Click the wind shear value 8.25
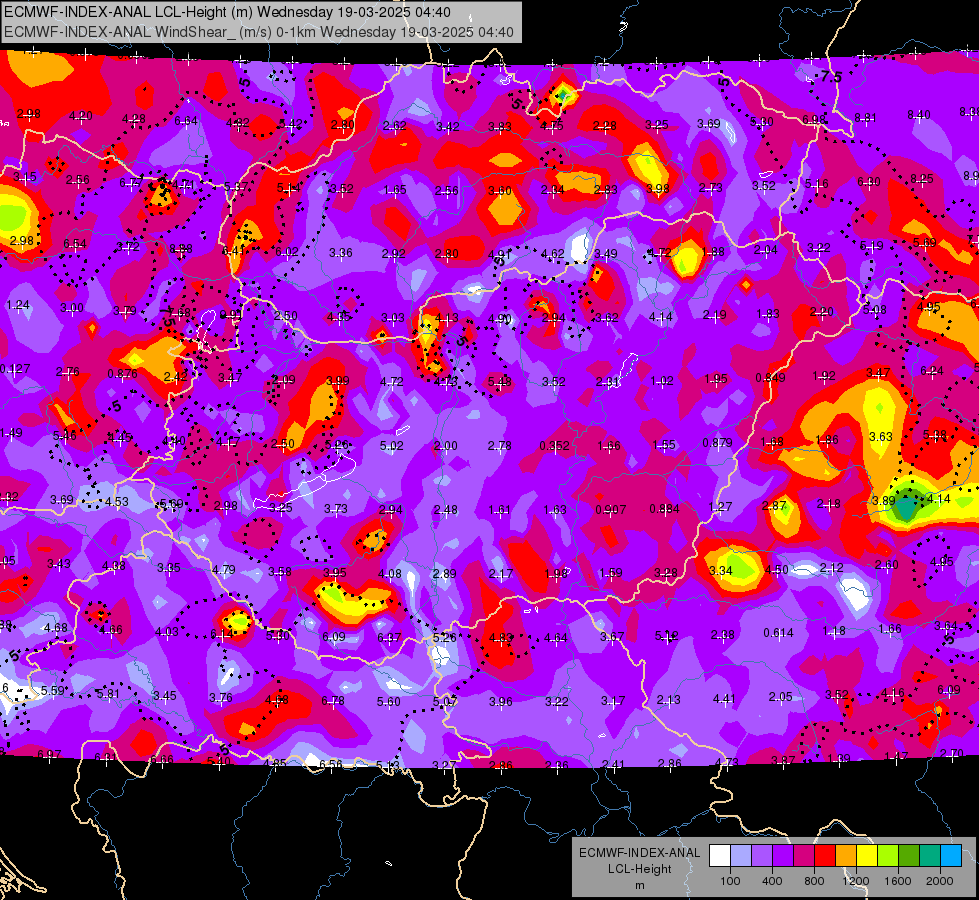The width and height of the screenshot is (979, 900). [922, 179]
